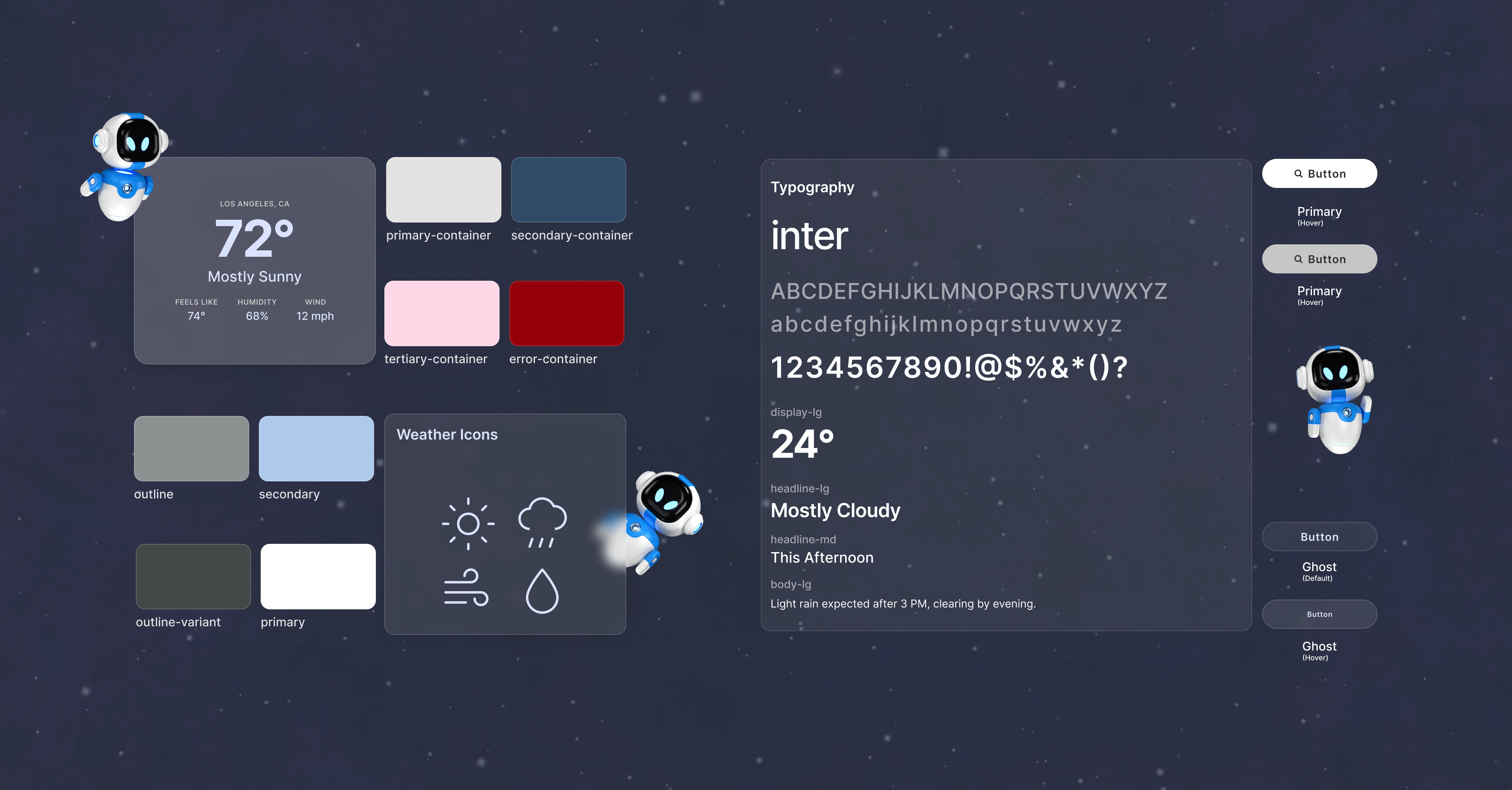Click the 'headline-md' label

pyautogui.click(x=803, y=539)
